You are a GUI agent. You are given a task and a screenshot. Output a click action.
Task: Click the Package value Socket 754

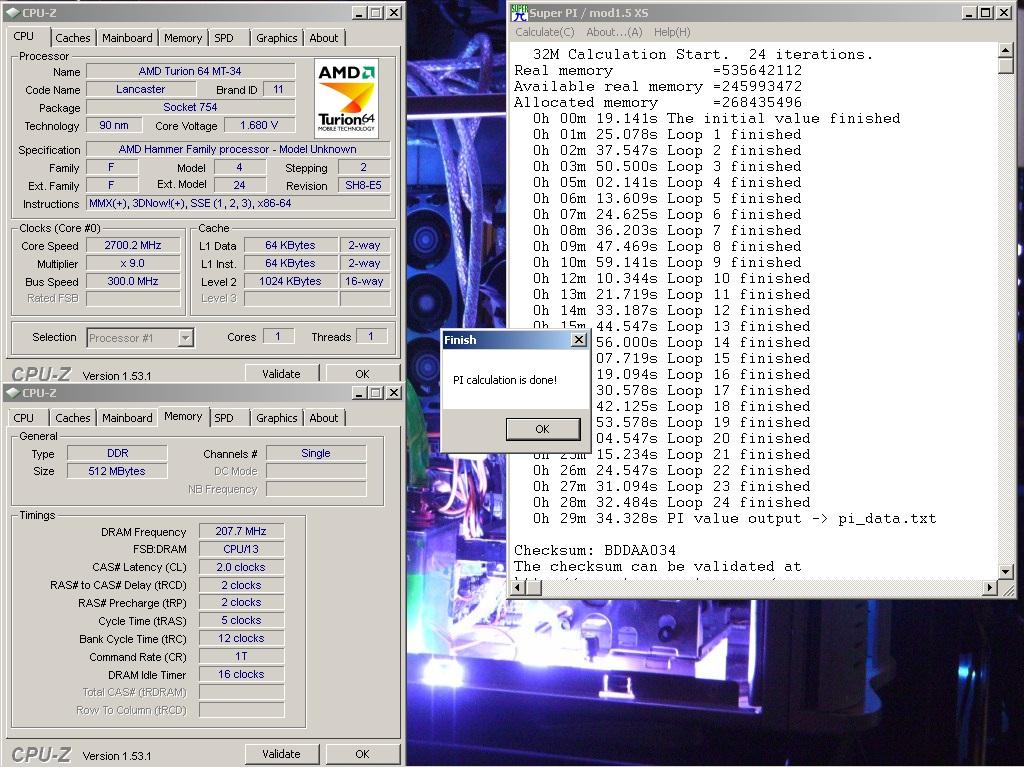pos(191,107)
